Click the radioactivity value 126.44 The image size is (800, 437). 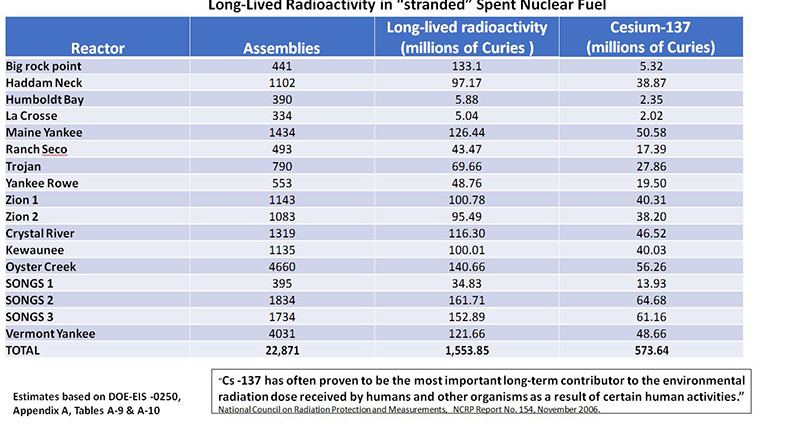pyautogui.click(x=467, y=133)
